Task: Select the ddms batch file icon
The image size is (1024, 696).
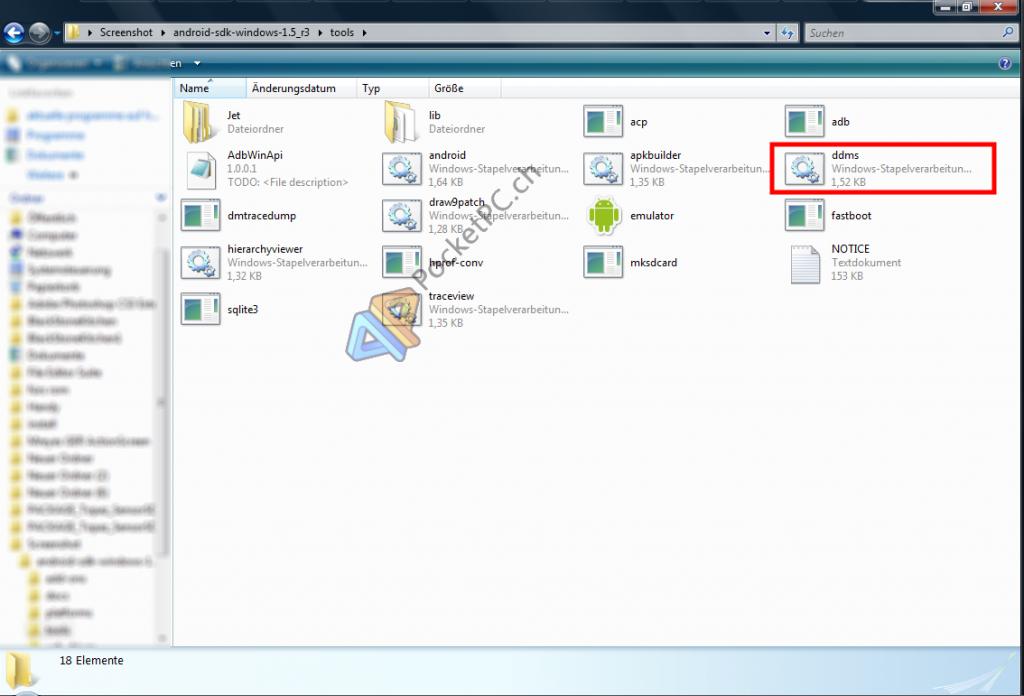Action: (x=804, y=169)
